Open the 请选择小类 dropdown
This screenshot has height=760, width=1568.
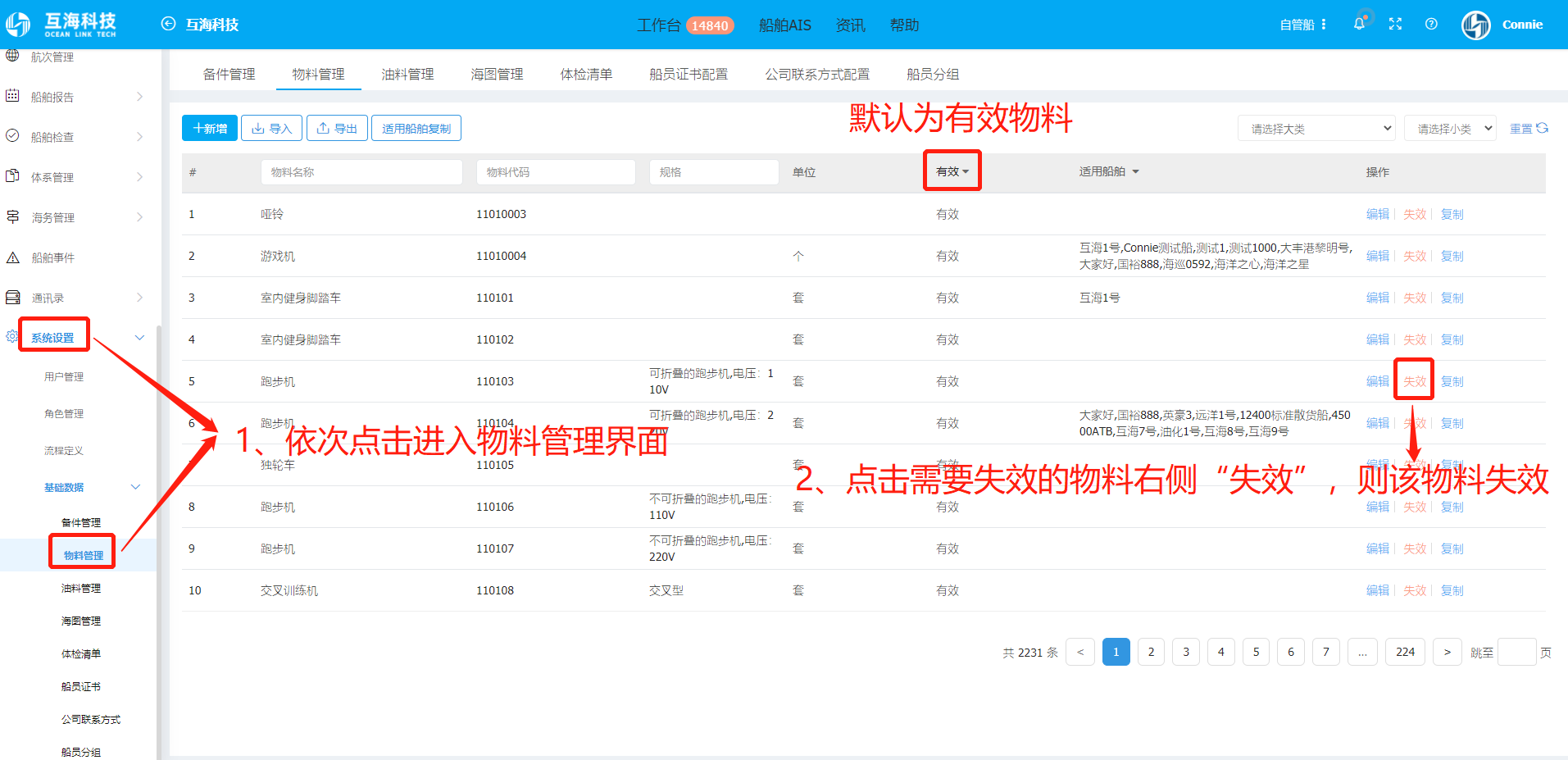(x=1451, y=128)
